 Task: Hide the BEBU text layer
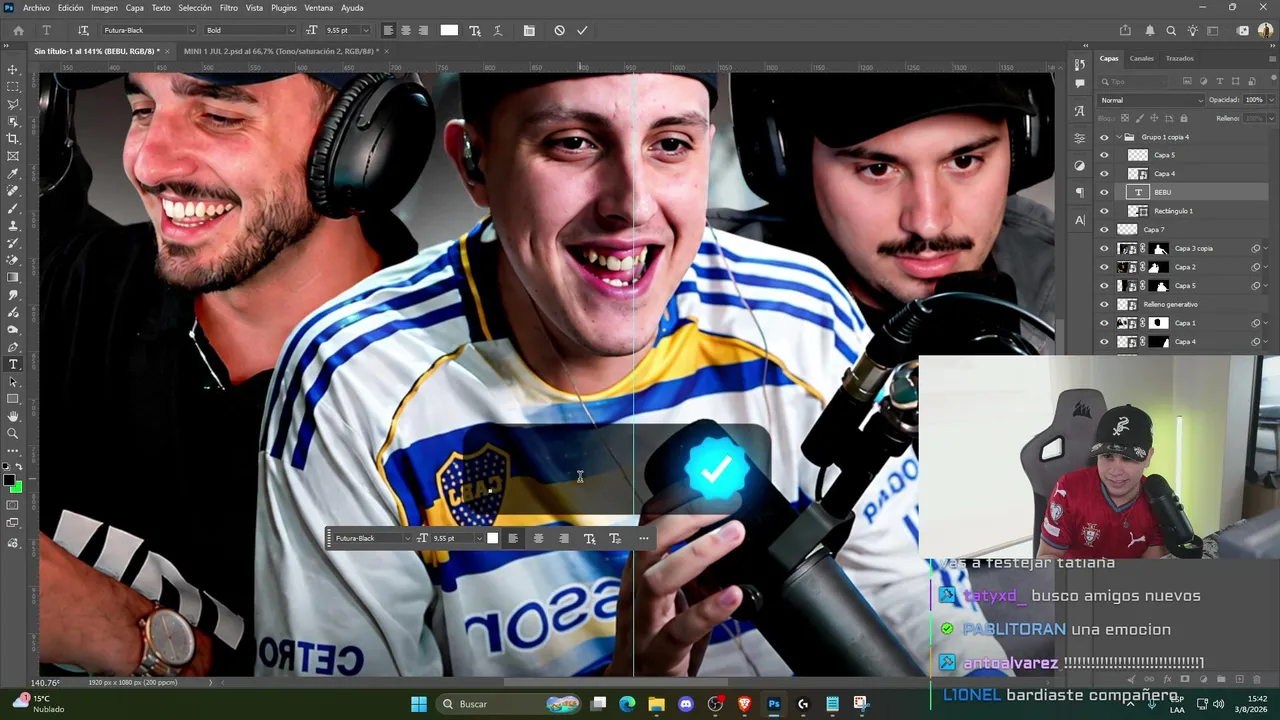[x=1104, y=192]
